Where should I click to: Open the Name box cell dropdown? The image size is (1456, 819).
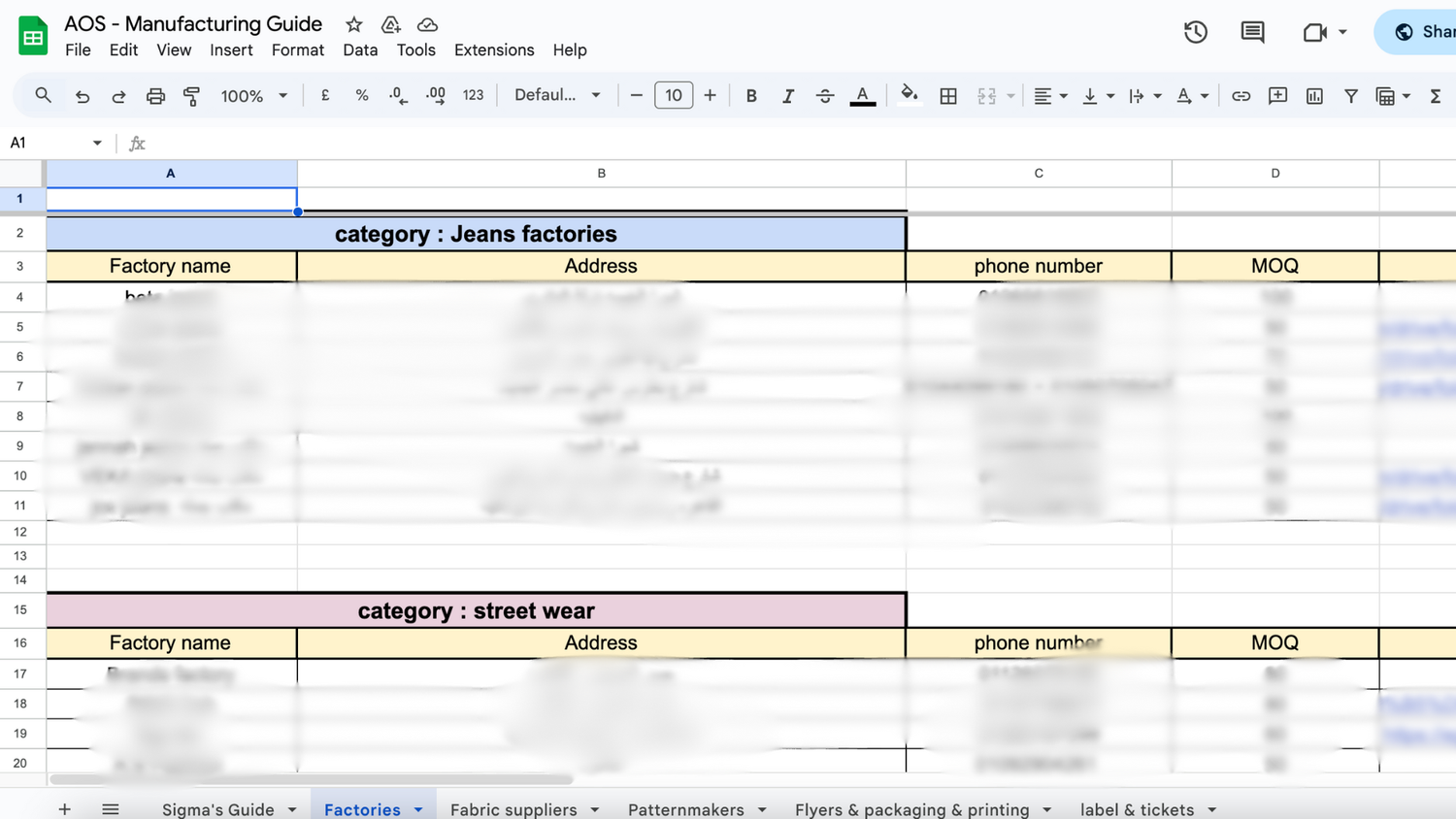[x=97, y=143]
